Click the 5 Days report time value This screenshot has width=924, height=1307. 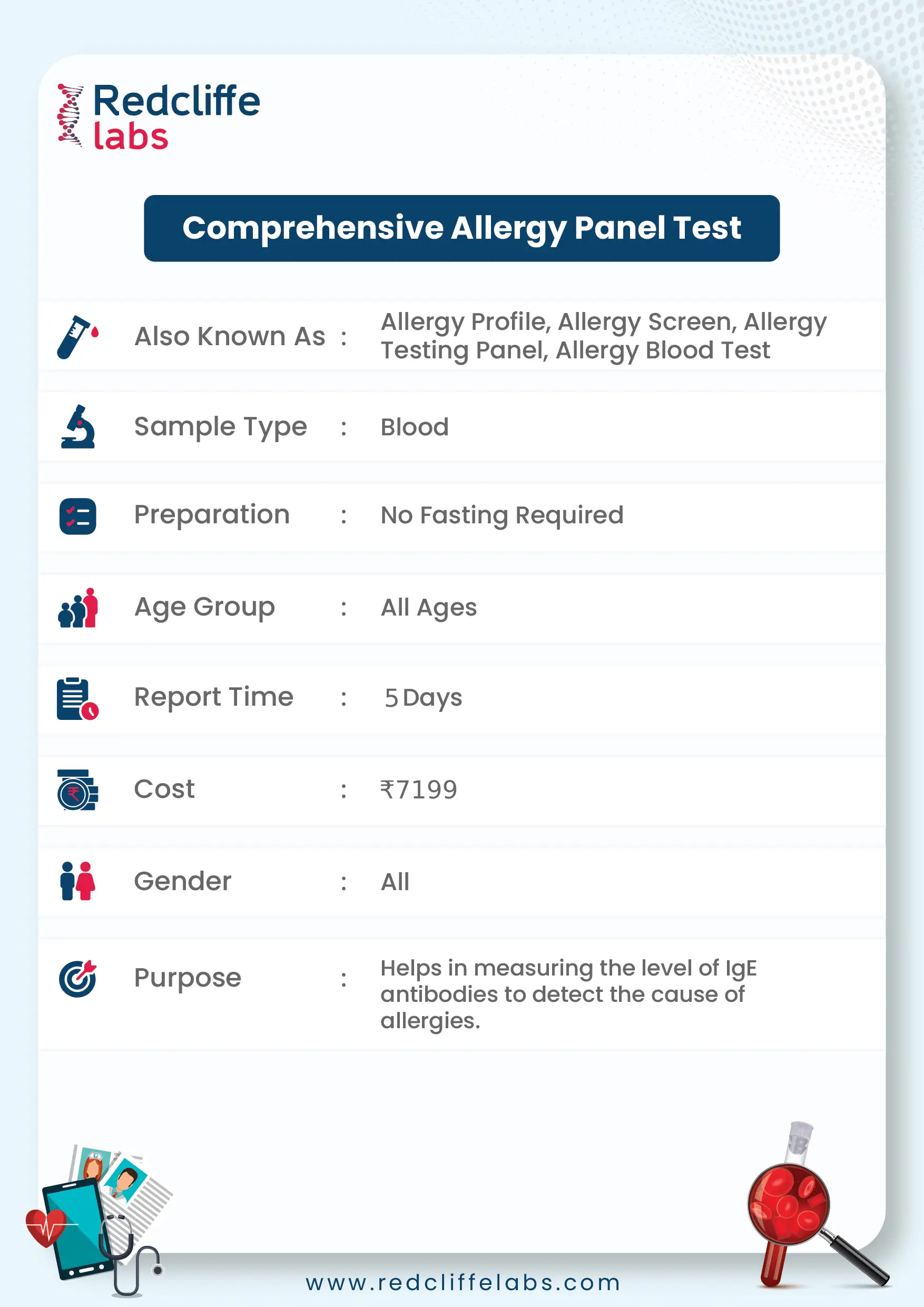(424, 698)
